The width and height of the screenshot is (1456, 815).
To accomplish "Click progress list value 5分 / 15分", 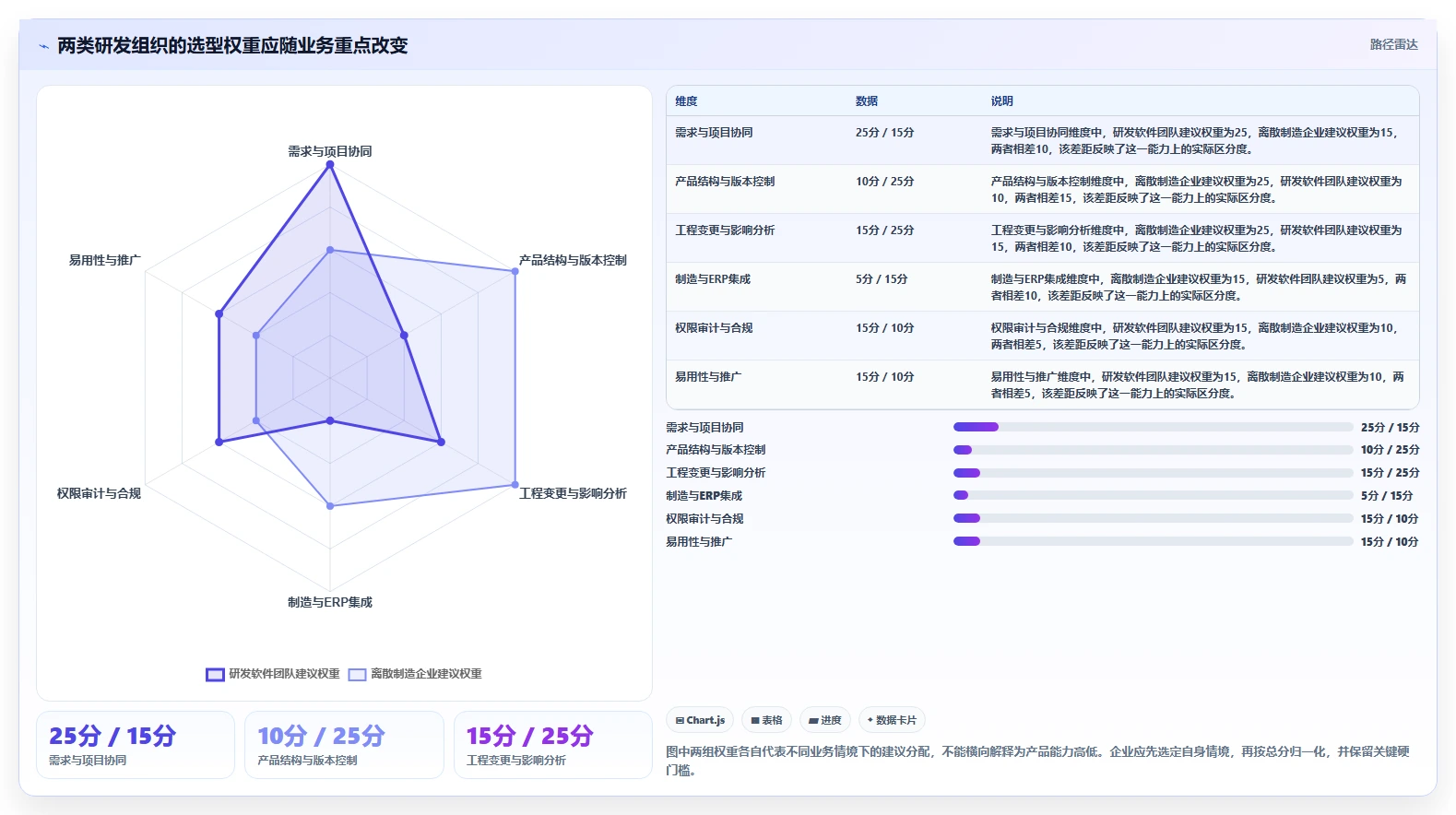I will point(1387,496).
